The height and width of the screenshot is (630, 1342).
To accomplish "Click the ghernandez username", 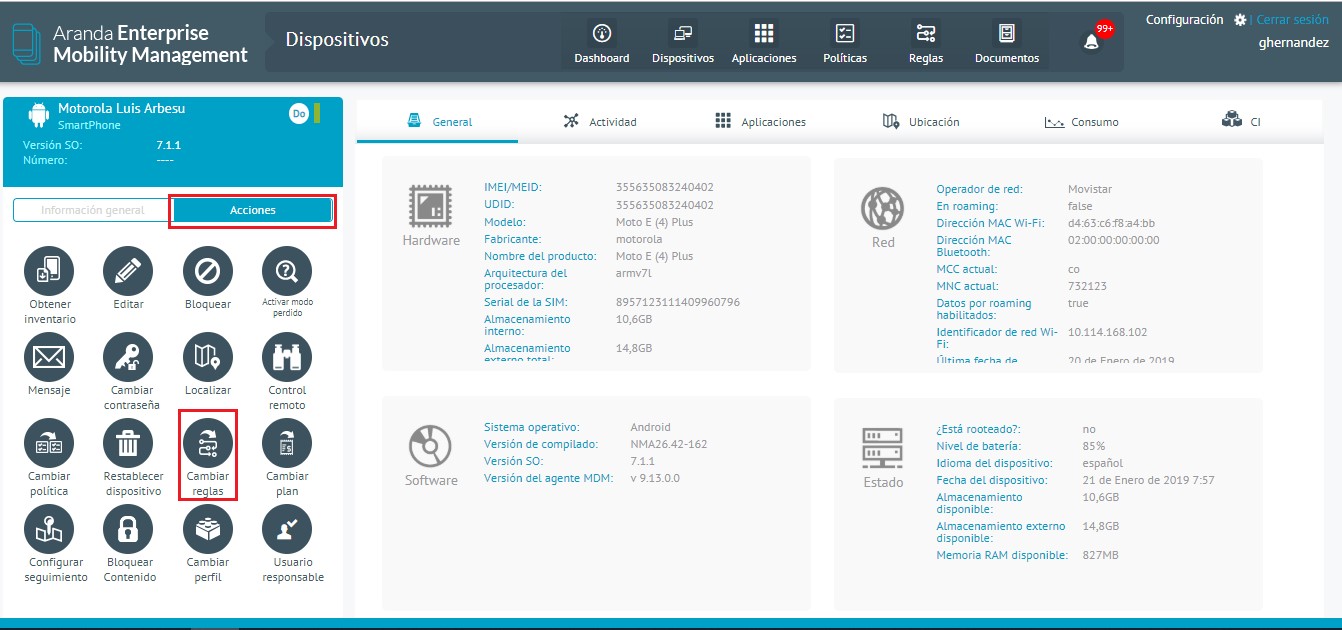I will [x=1294, y=43].
